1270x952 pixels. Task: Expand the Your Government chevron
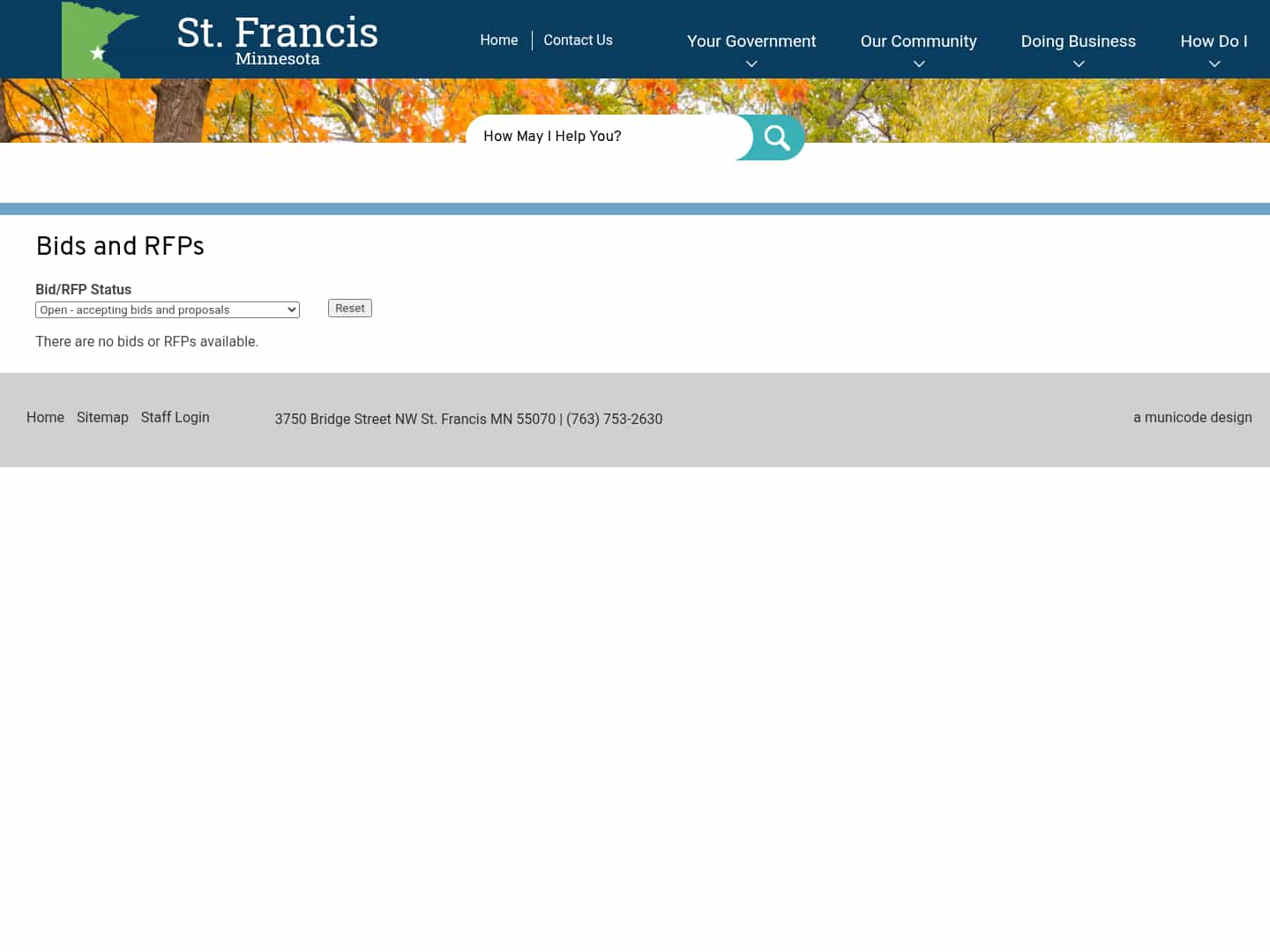coord(751,64)
